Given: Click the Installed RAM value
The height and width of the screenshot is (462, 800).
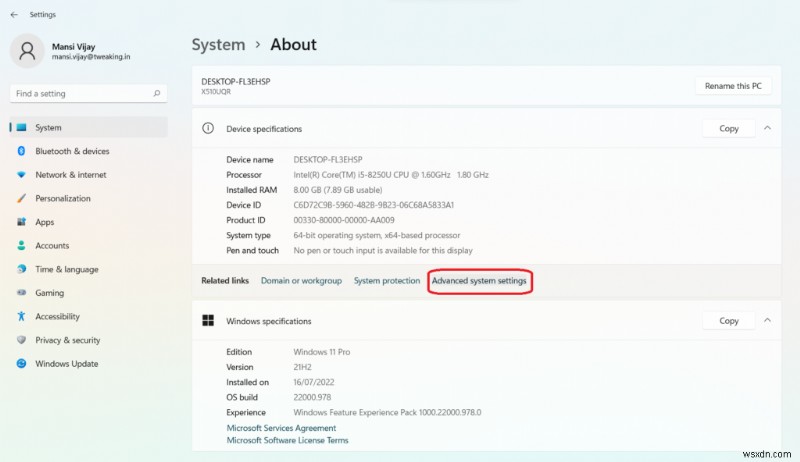Looking at the screenshot, I should click(x=338, y=190).
